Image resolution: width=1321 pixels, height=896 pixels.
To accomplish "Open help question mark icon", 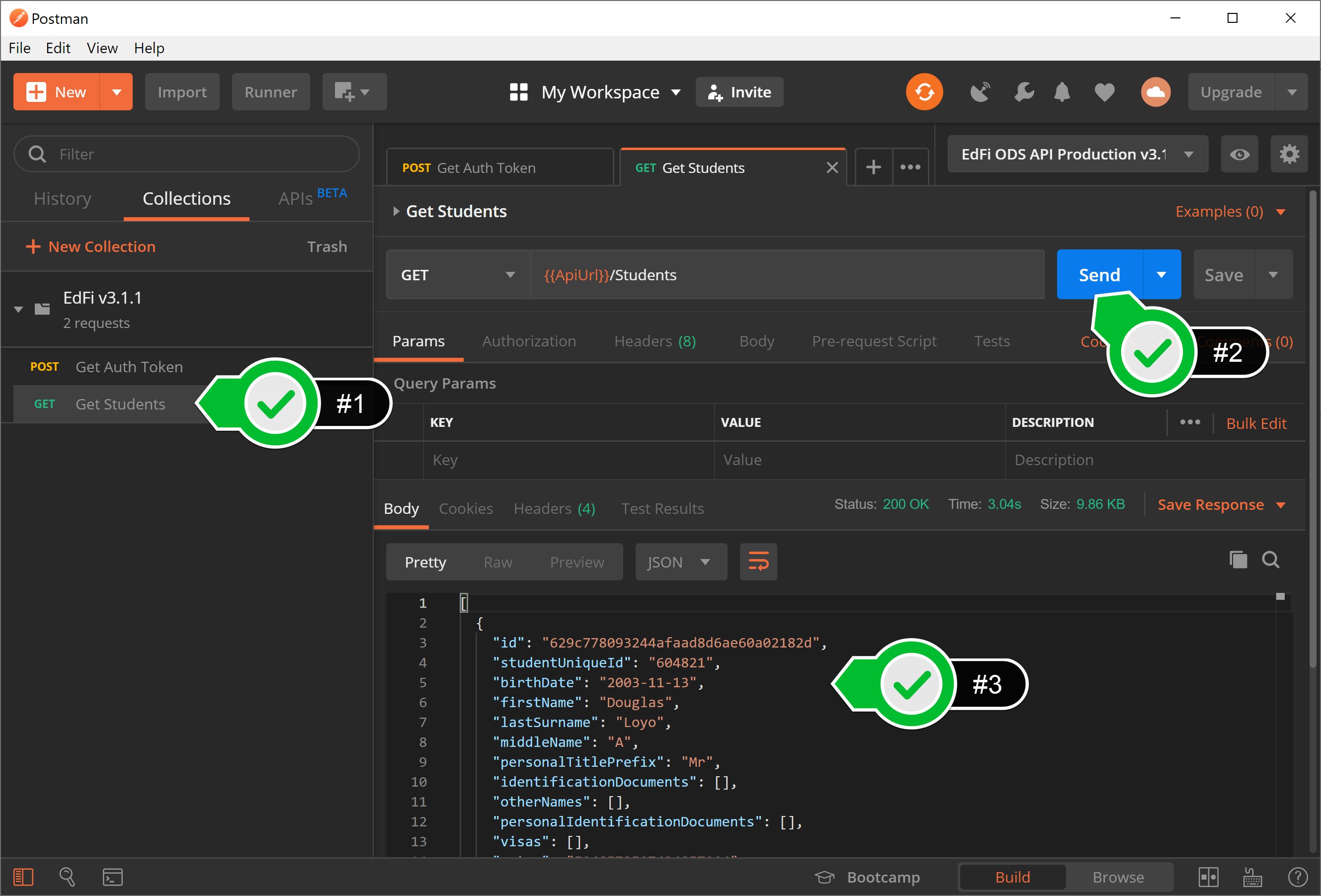I will [x=1298, y=877].
